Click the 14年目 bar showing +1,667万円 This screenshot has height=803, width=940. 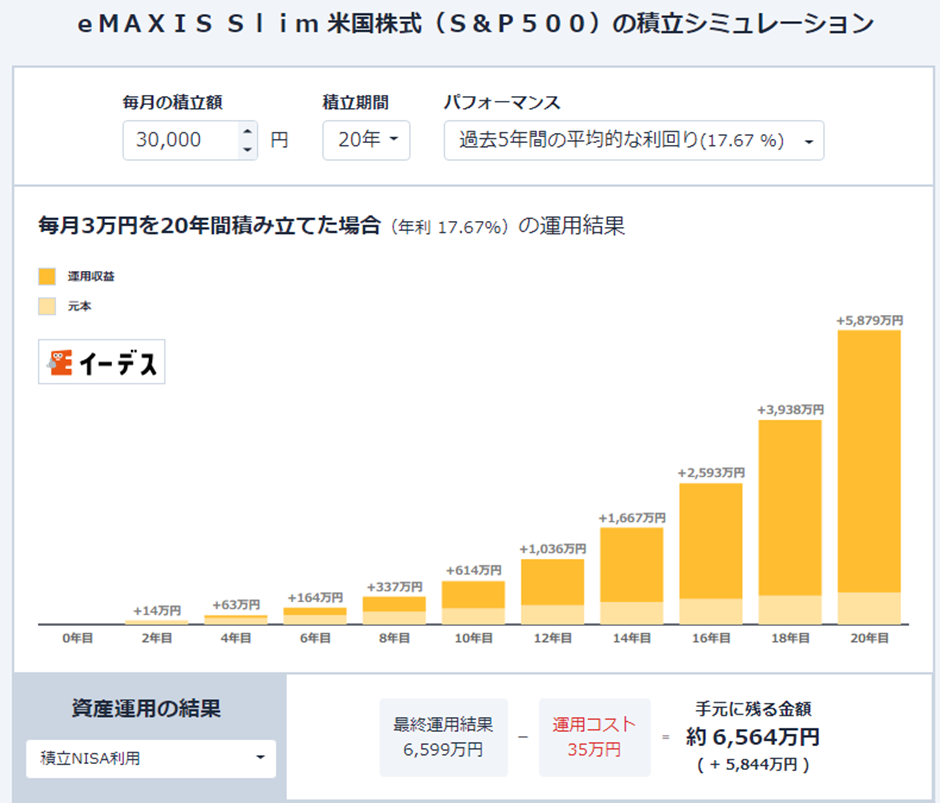tap(632, 575)
